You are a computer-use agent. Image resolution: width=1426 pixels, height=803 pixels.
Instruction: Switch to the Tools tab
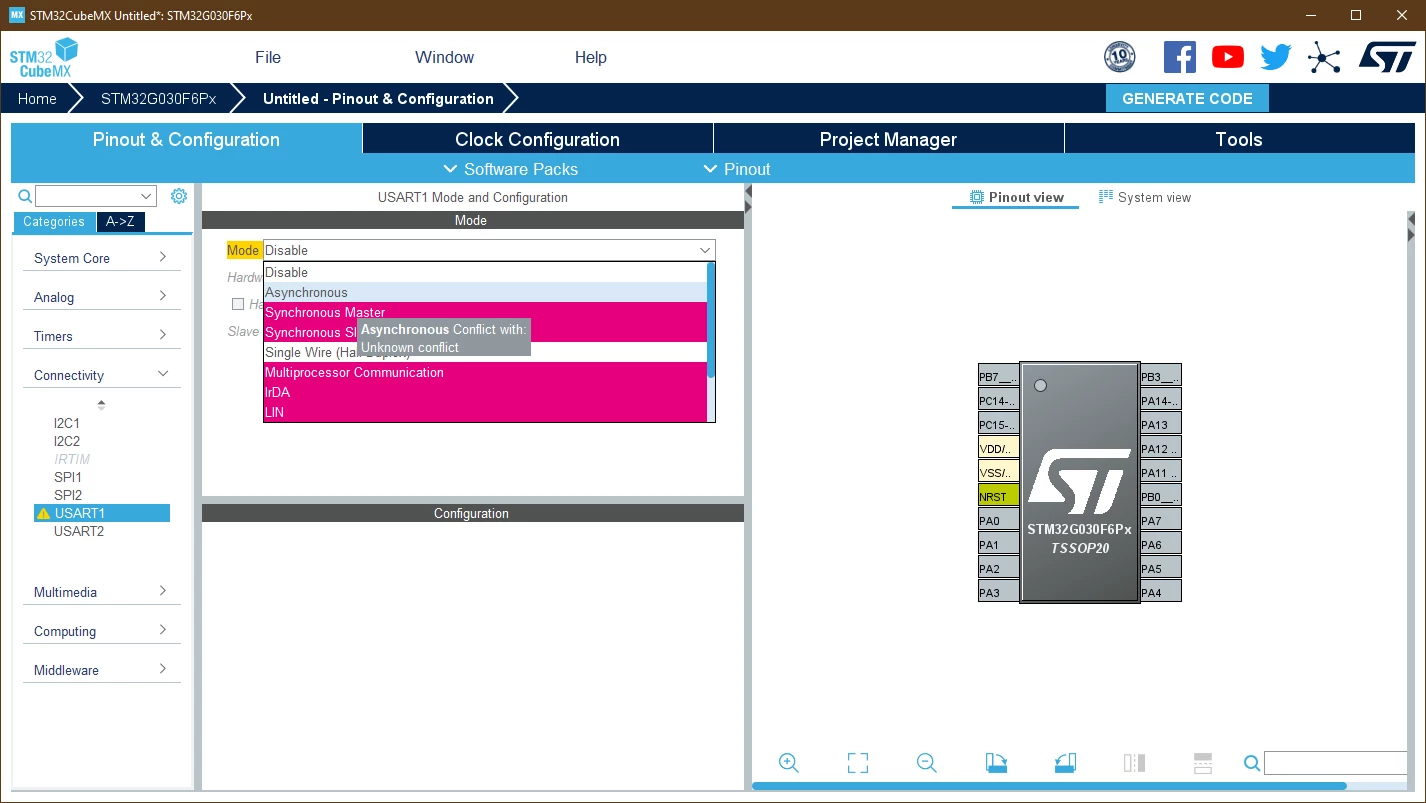1240,139
